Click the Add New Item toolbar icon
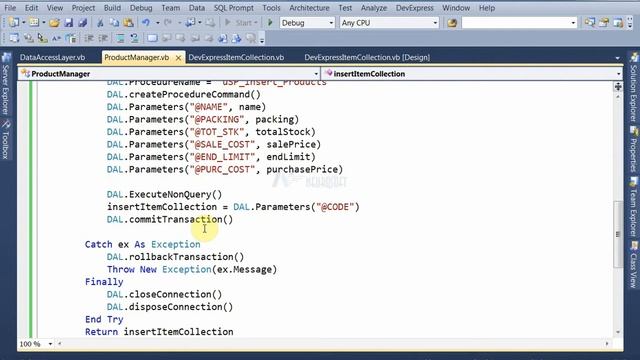 coord(34,22)
